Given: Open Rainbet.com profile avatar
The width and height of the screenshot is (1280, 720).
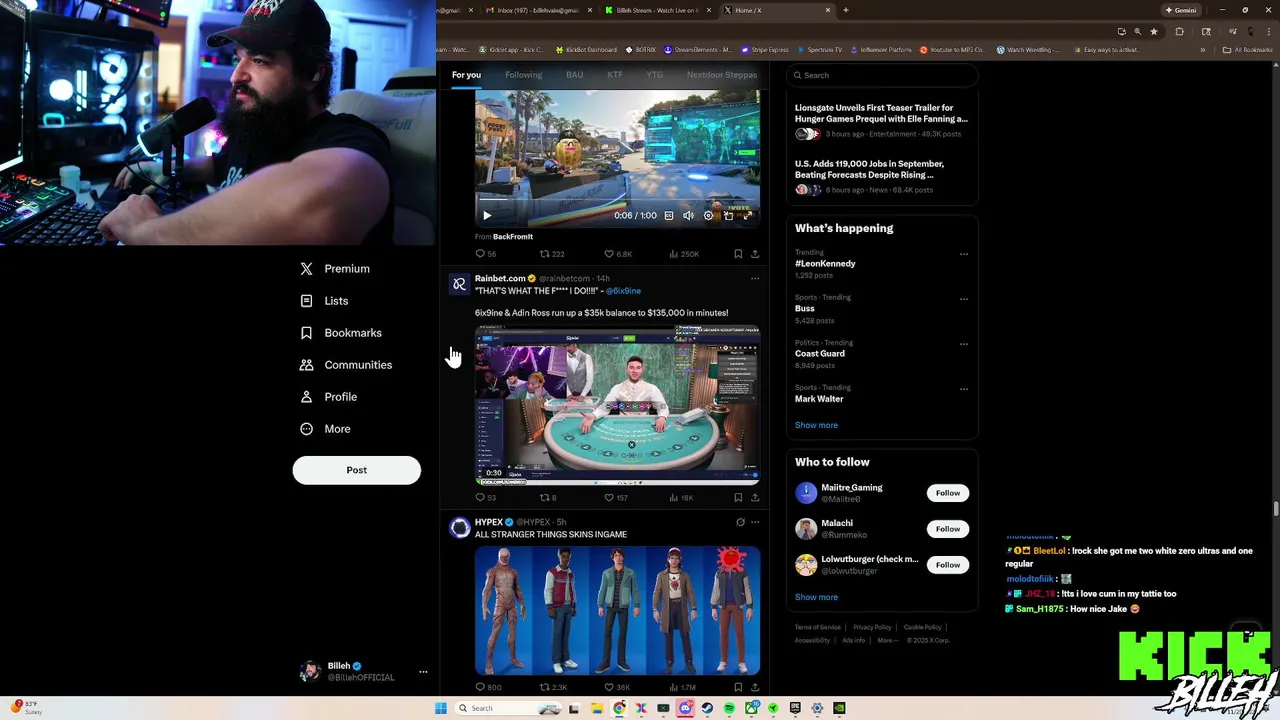Looking at the screenshot, I should point(459,284).
